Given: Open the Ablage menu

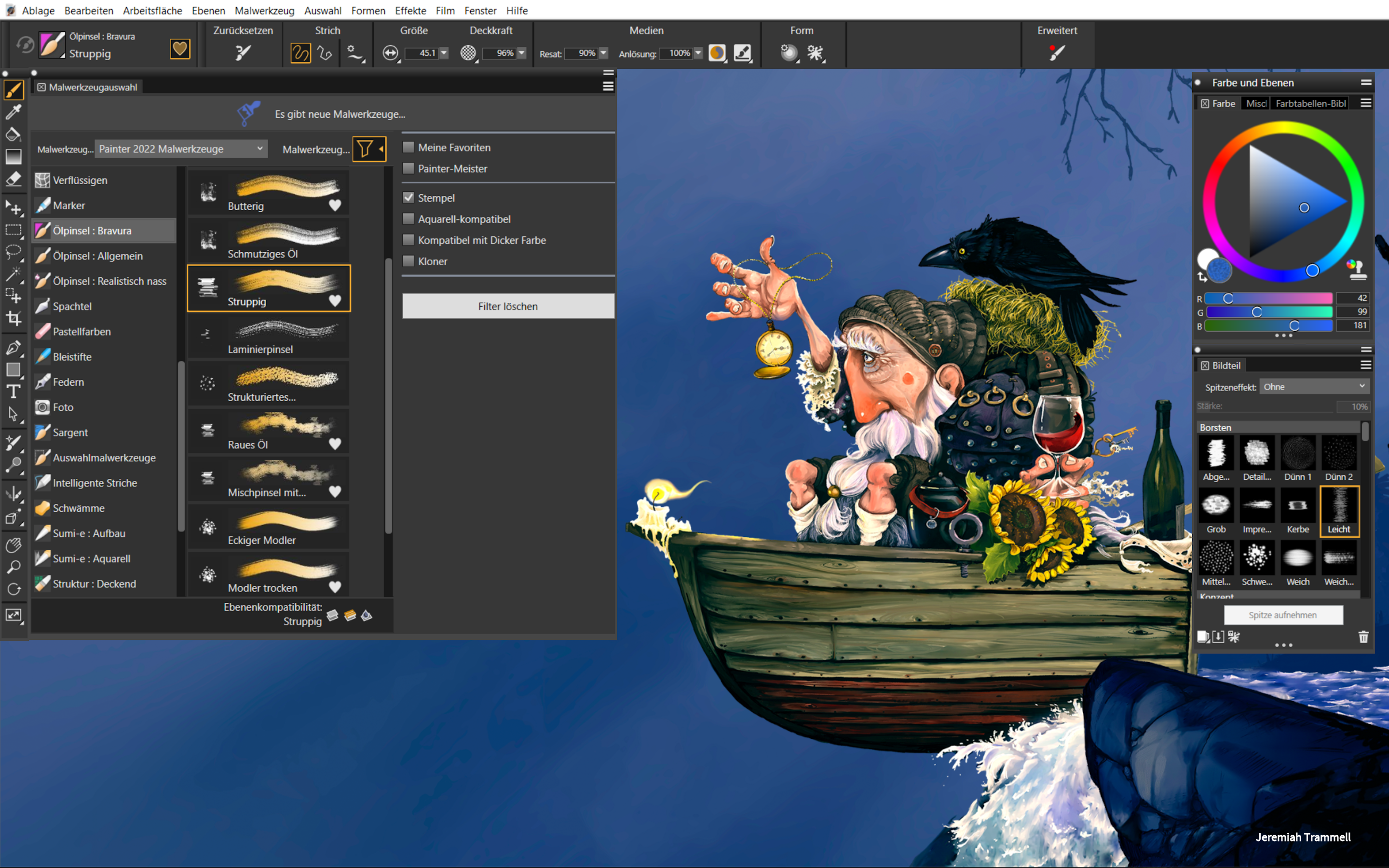Looking at the screenshot, I should [39, 10].
